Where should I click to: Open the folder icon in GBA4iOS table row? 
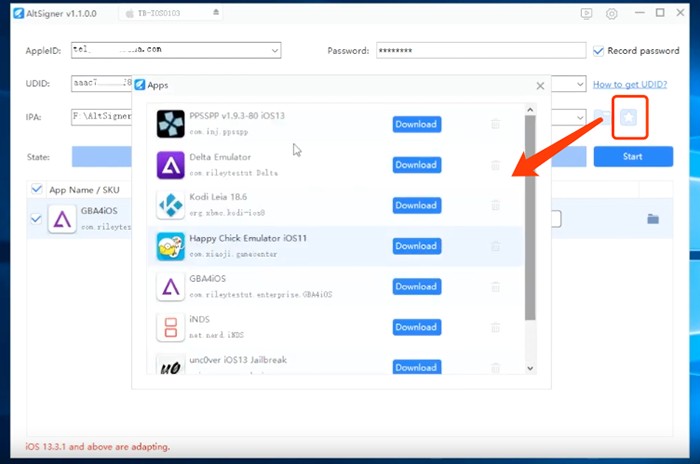tap(653, 219)
